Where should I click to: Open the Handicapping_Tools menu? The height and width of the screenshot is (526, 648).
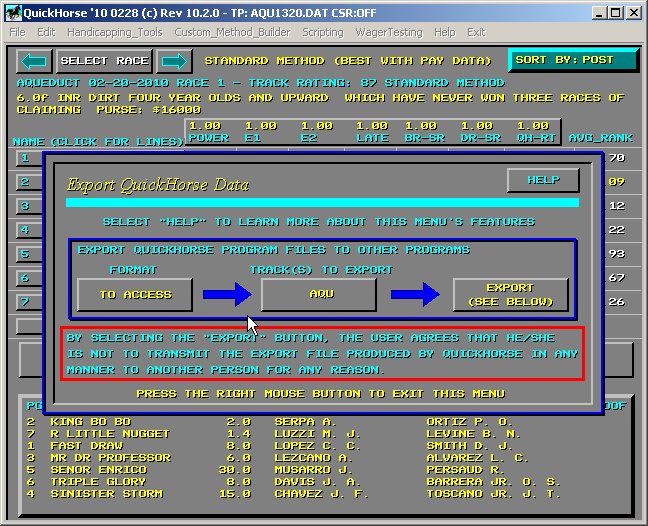pos(114,32)
